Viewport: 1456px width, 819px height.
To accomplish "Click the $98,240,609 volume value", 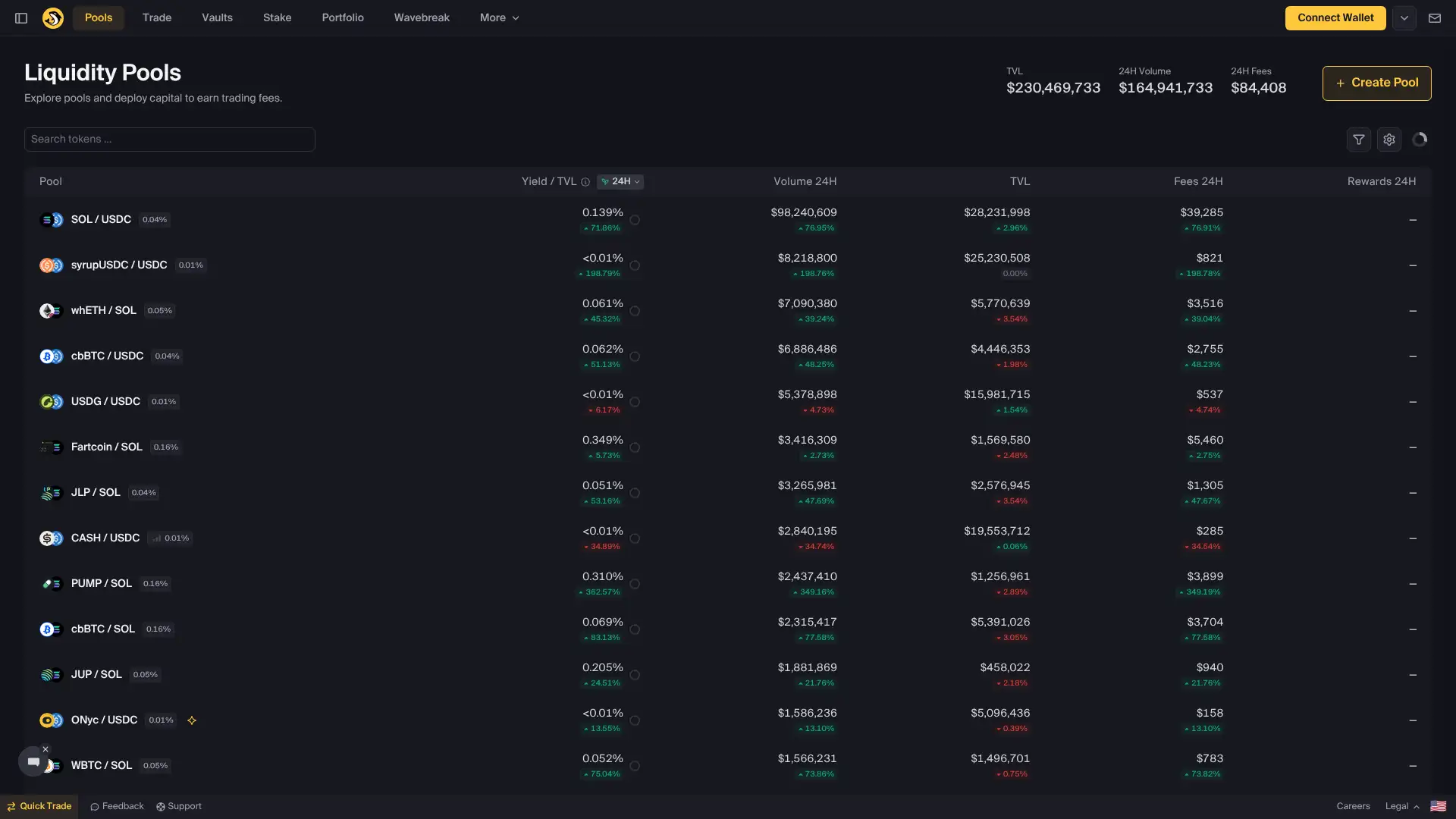I will click(x=804, y=213).
